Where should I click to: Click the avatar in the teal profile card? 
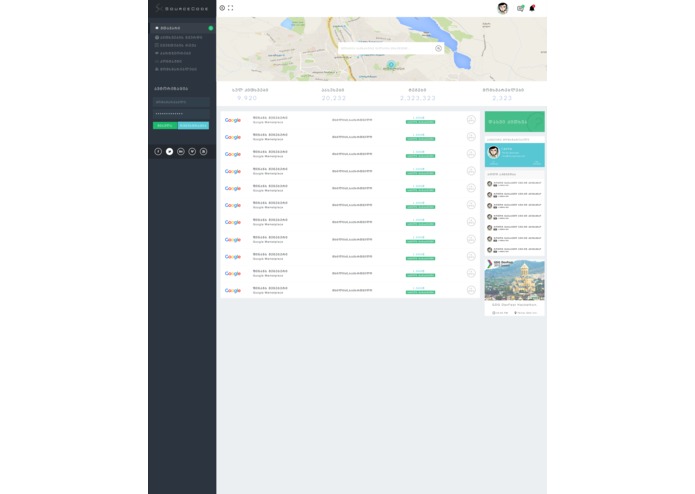coord(493,152)
